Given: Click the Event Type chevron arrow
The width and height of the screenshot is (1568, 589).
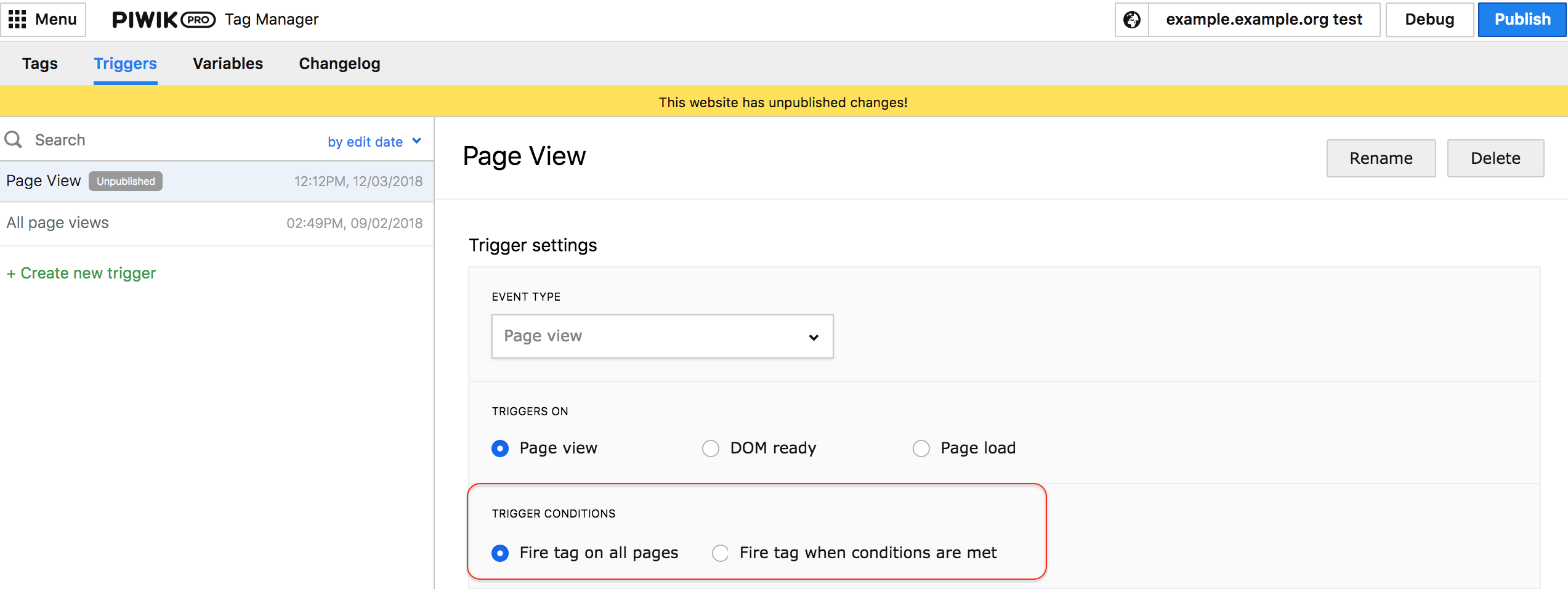Looking at the screenshot, I should coord(814,337).
